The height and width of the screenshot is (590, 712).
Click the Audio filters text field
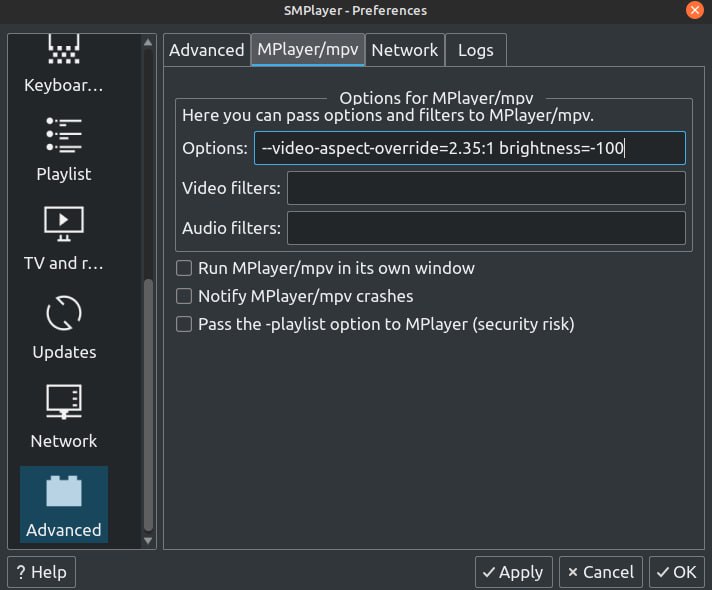pos(486,228)
